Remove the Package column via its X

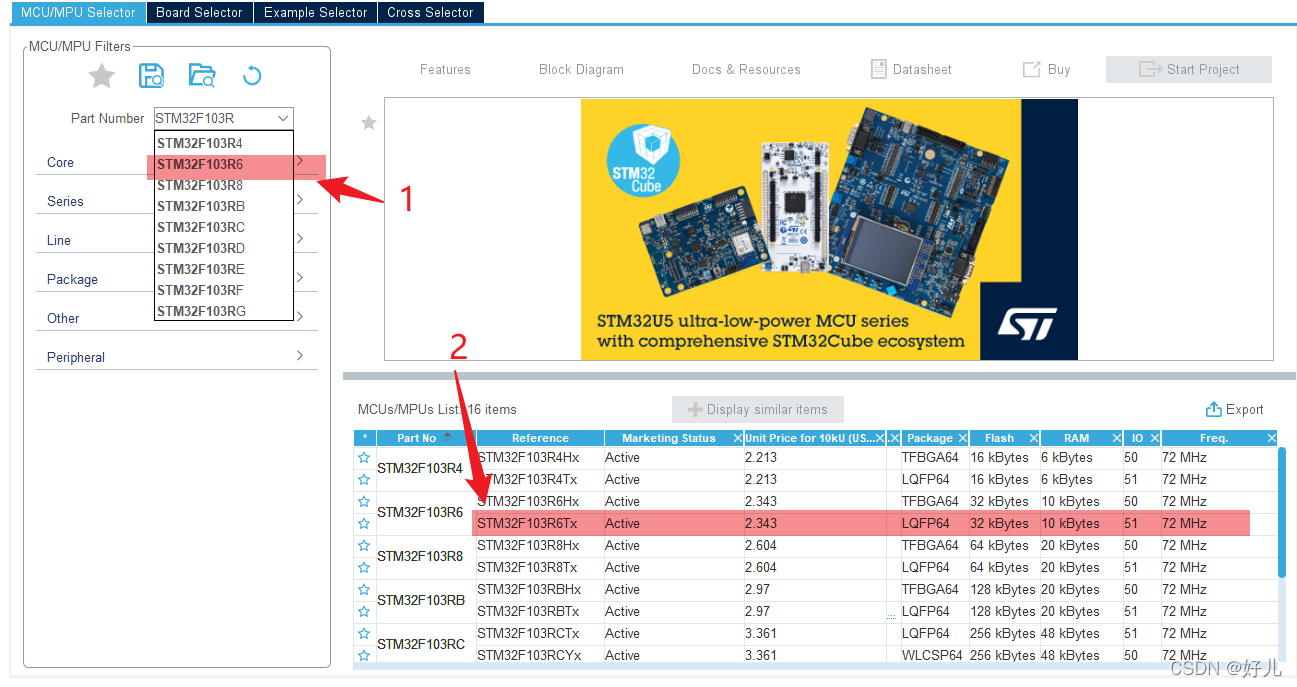(963, 438)
